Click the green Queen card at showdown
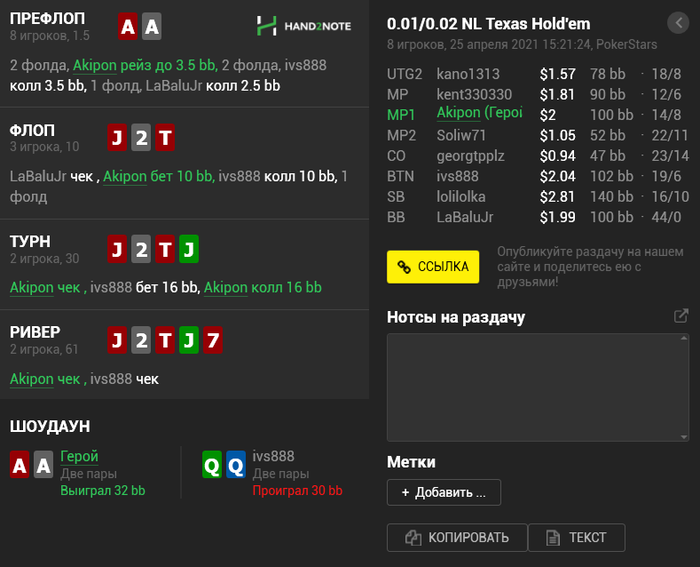 click(x=212, y=465)
